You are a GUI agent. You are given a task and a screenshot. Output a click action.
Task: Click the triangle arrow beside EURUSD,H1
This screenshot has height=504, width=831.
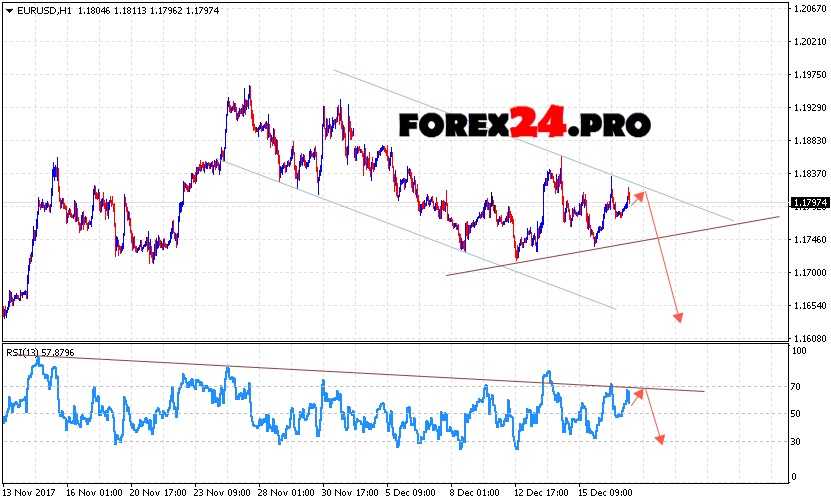click(x=8, y=10)
